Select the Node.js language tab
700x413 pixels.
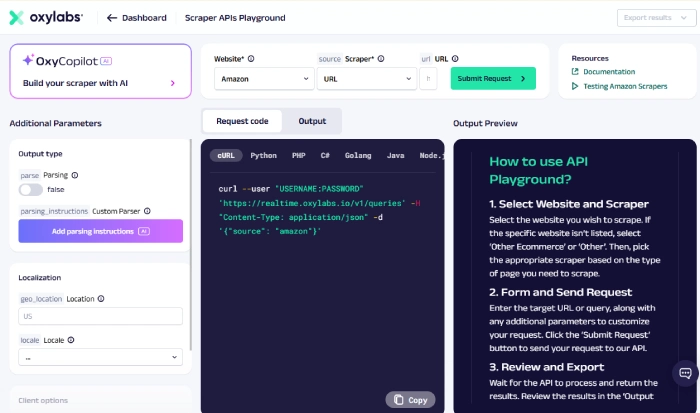431,155
